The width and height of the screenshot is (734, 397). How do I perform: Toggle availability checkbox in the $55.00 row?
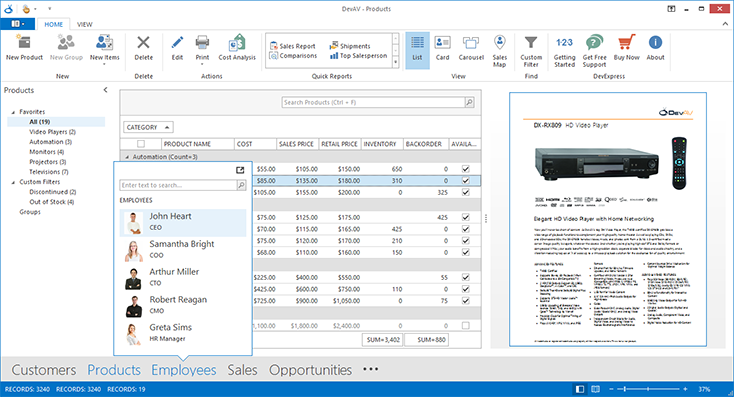[x=465, y=169]
